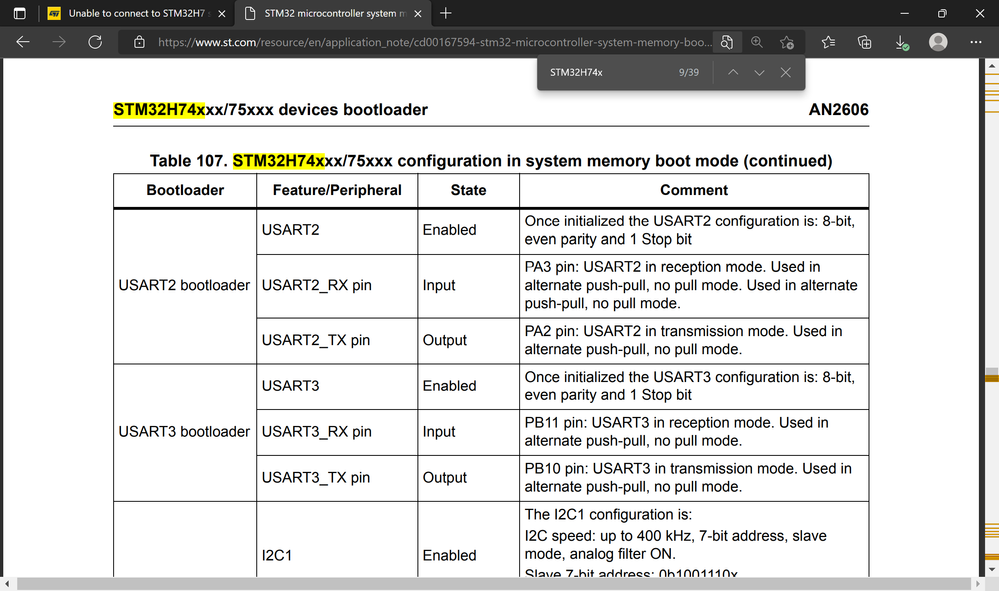Open the zoom magnifier control
999x591 pixels.
point(757,42)
